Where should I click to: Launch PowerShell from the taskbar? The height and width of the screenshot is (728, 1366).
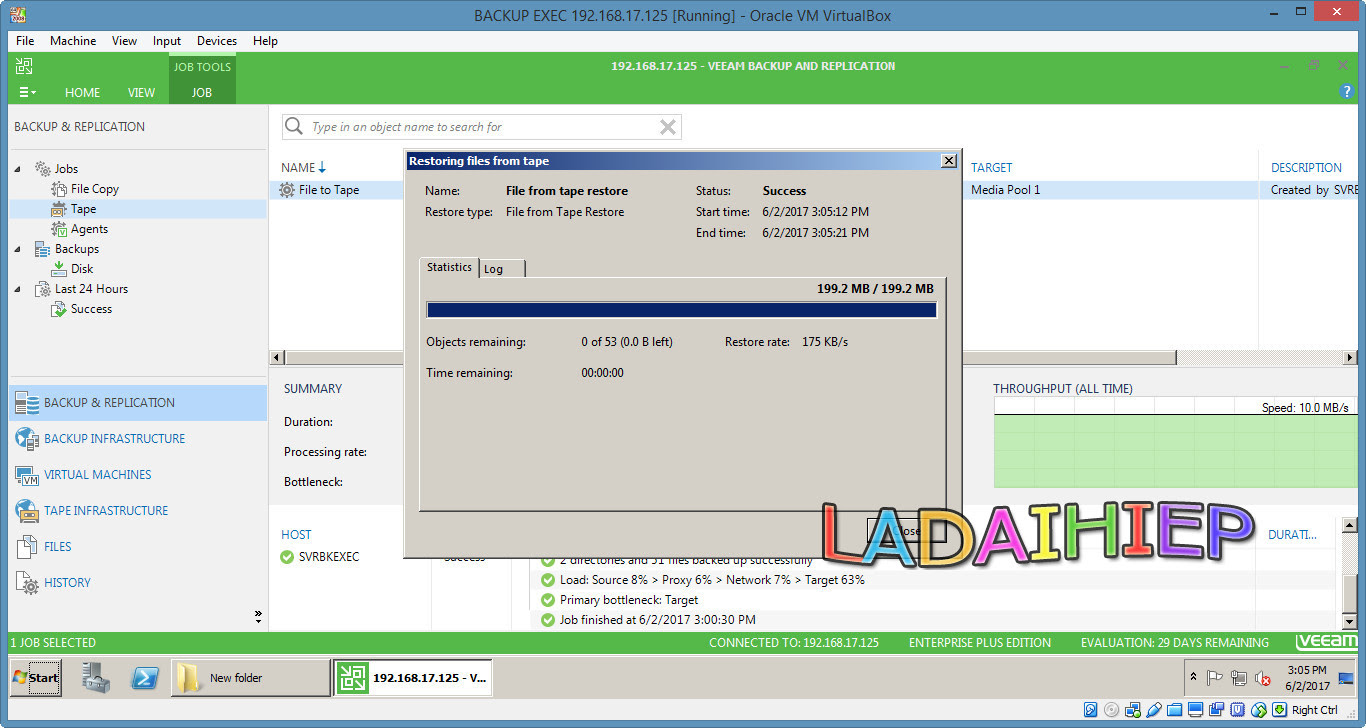(x=146, y=678)
